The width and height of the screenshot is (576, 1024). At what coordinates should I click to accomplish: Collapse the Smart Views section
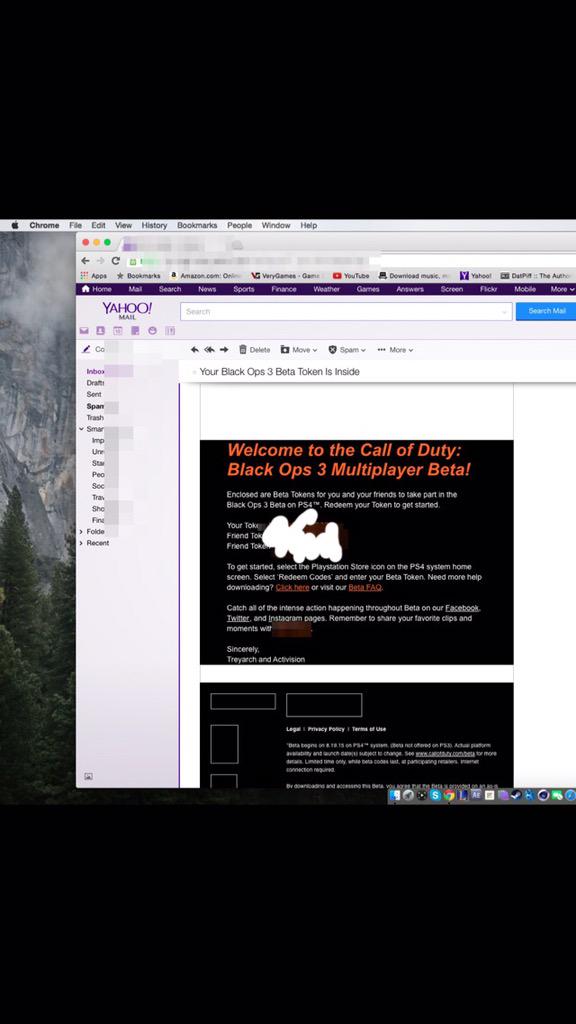[82, 429]
